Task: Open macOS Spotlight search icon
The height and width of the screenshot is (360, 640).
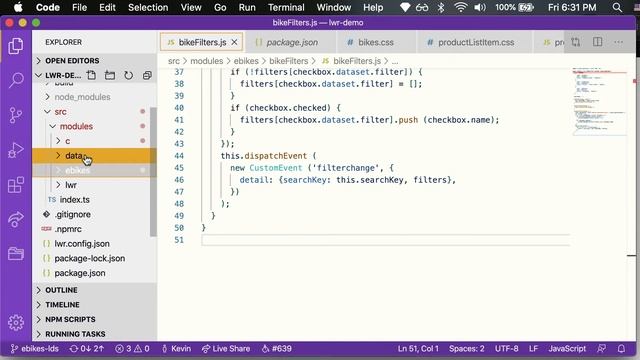Action: click(x=617, y=7)
